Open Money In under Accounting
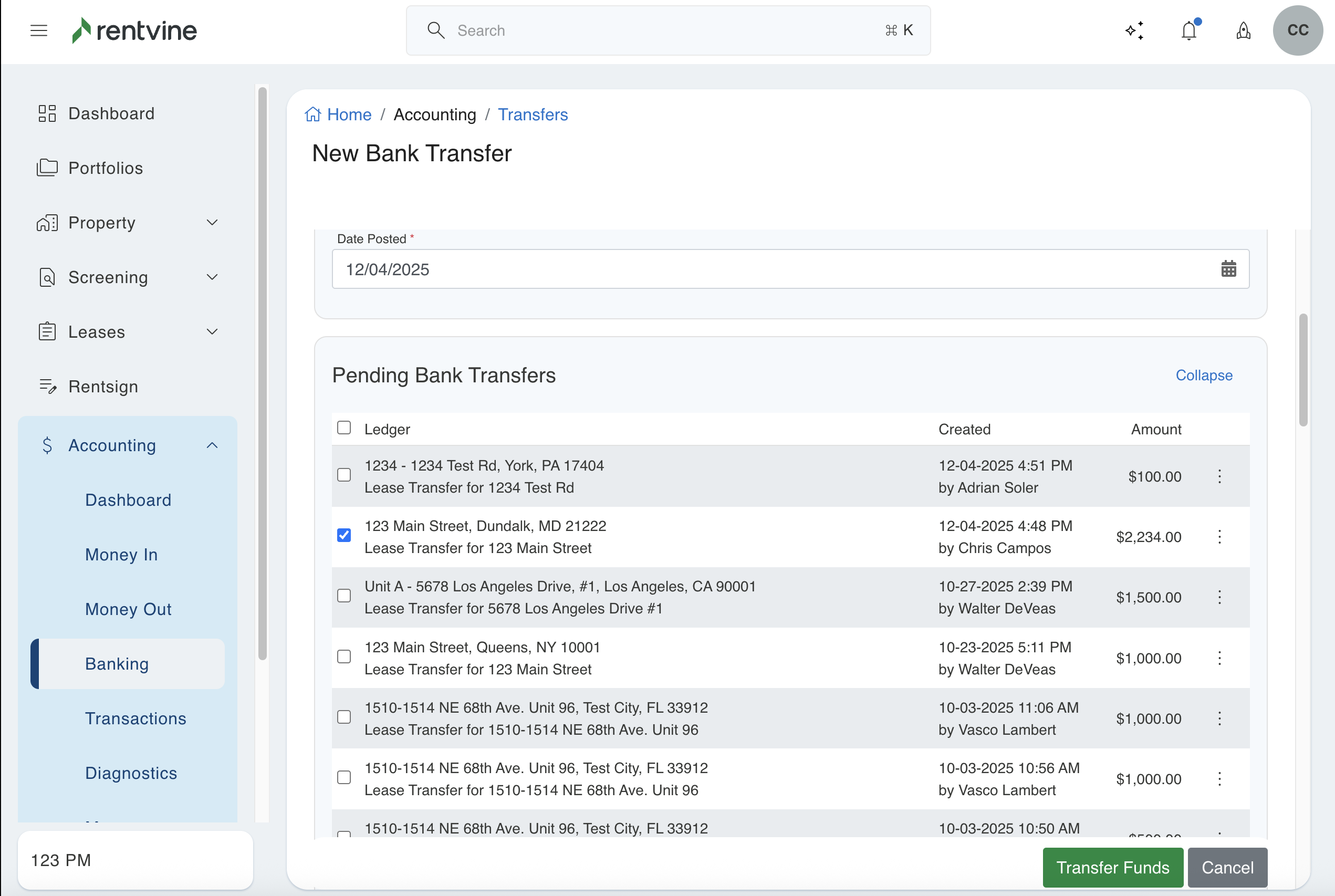 click(121, 554)
